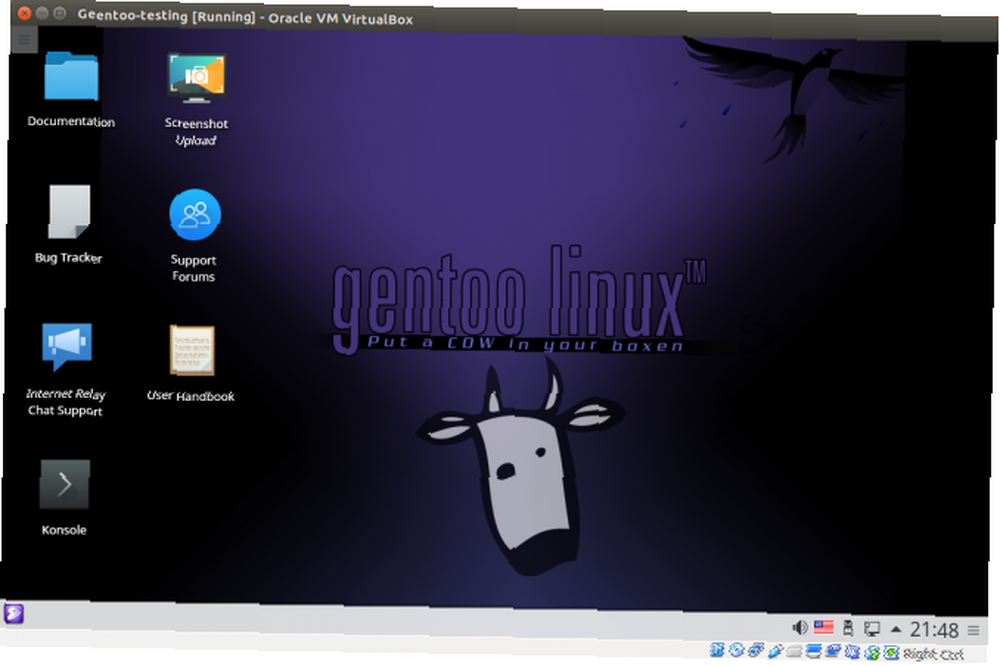Open the User Handbook icon

pyautogui.click(x=191, y=350)
